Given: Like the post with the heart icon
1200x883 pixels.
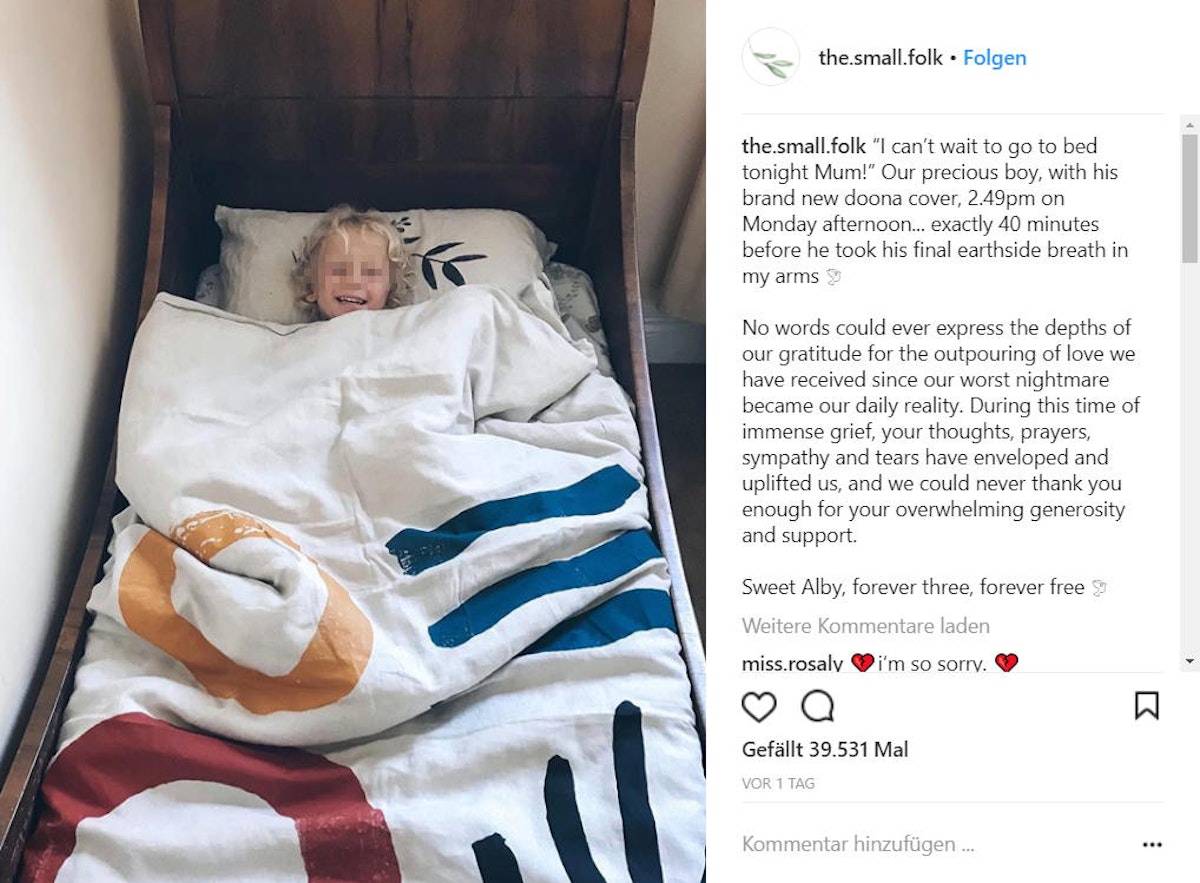Looking at the screenshot, I should [759, 706].
